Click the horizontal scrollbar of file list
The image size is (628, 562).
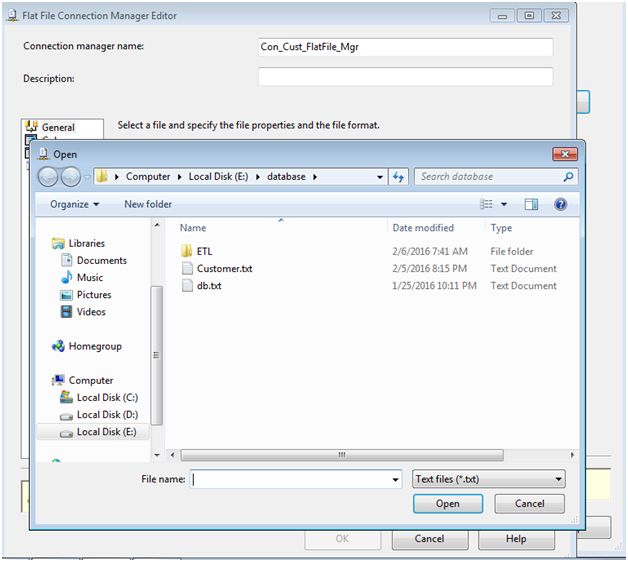coord(342,455)
